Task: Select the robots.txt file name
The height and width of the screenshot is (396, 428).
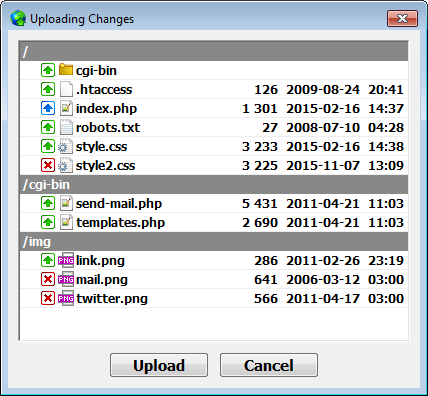Action: (x=108, y=127)
